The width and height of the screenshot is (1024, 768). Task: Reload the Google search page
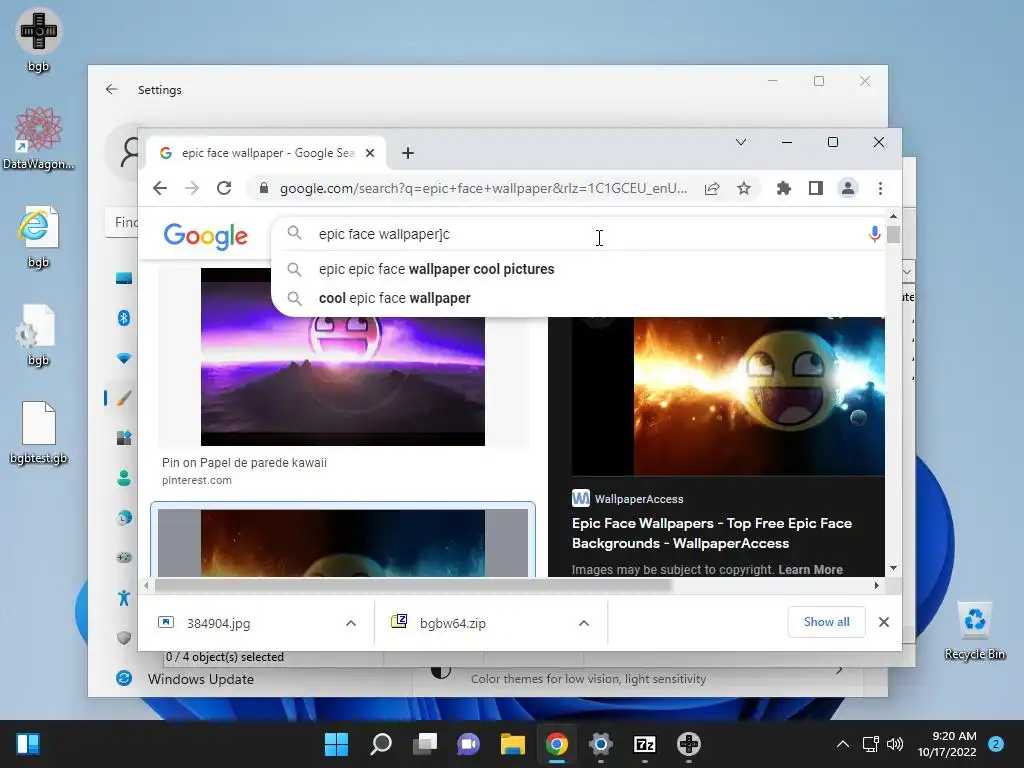coord(224,189)
